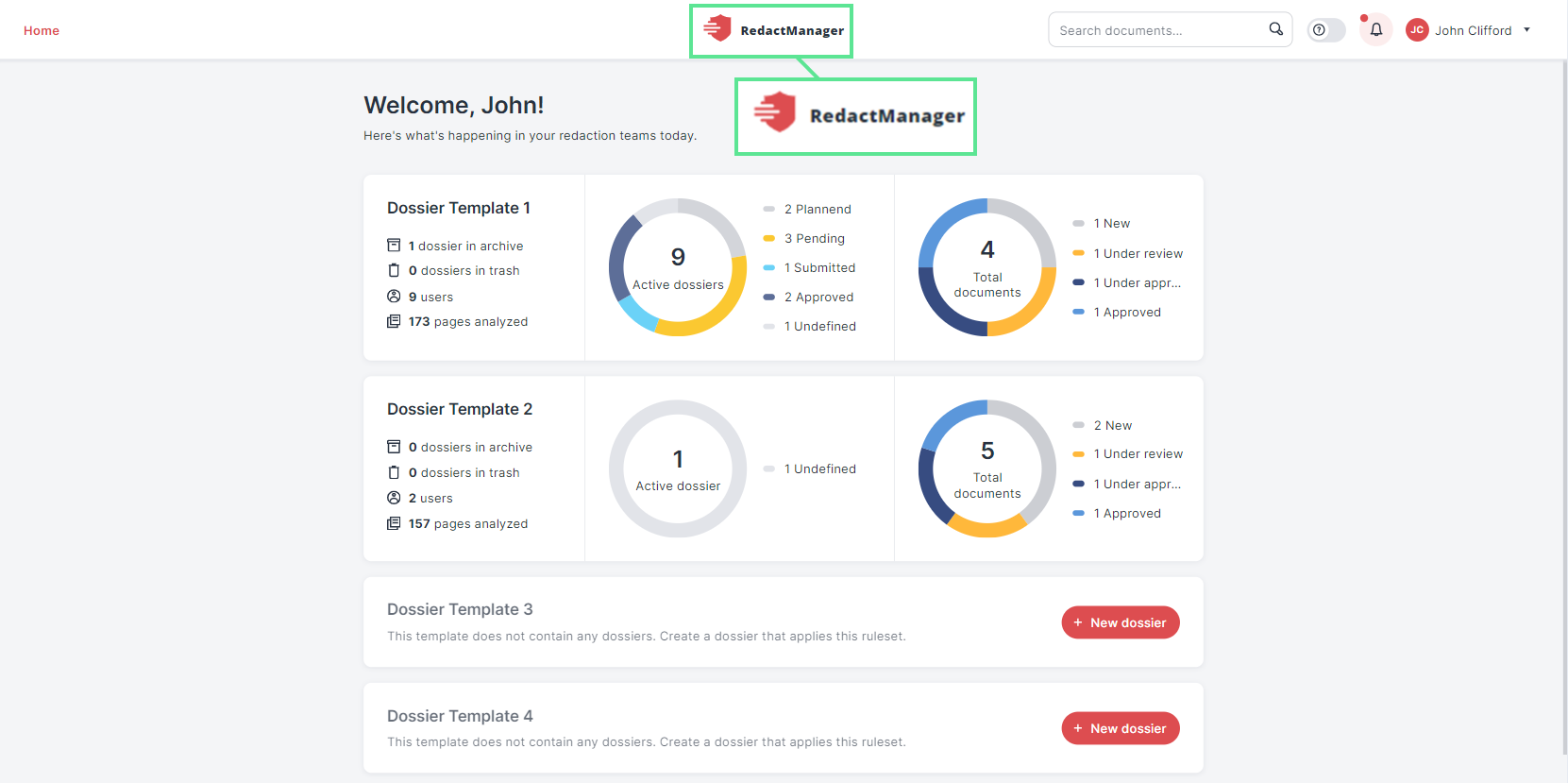Open Dossier Template 3 title
The image size is (1568, 783).
pos(460,609)
